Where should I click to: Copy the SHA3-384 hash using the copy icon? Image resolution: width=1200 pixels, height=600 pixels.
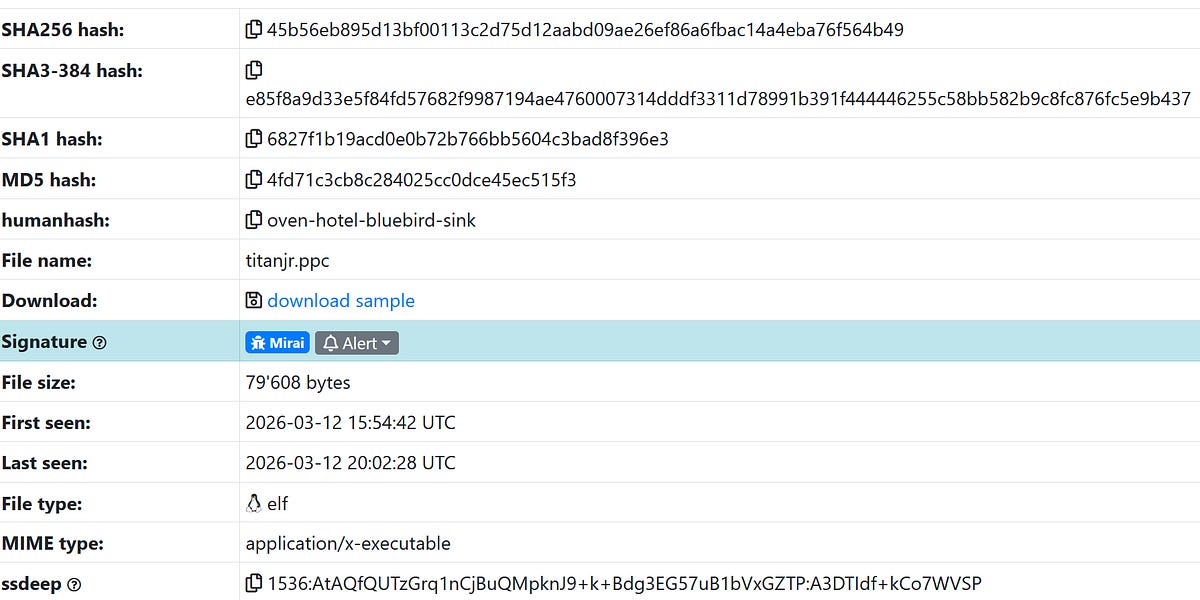[253, 69]
